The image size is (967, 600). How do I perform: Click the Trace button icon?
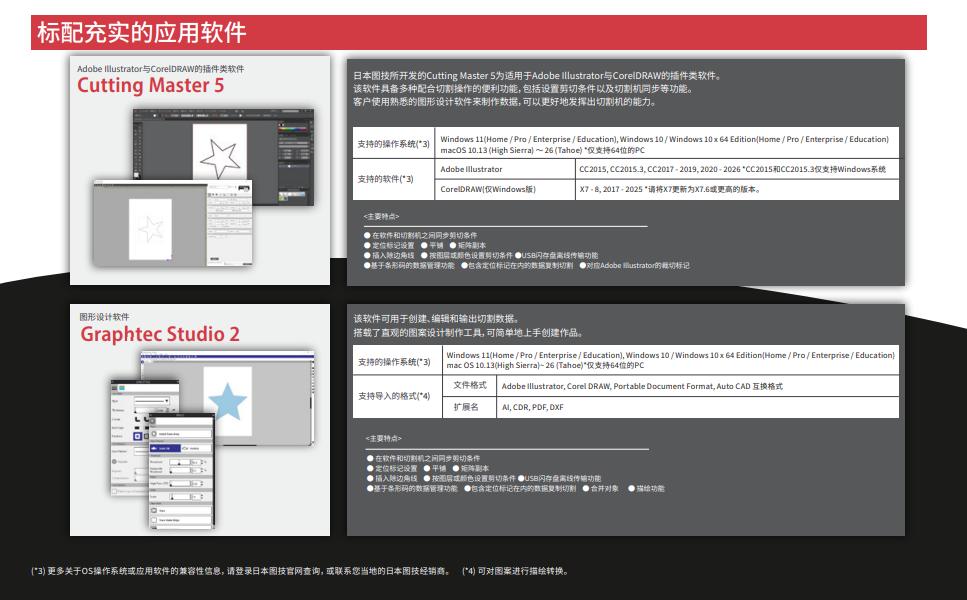[153, 510]
